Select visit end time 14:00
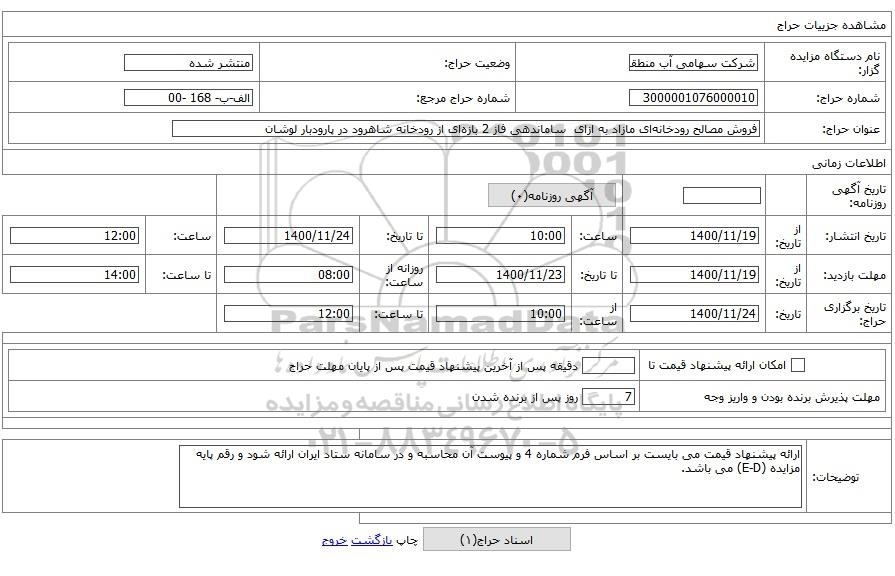 click(74, 275)
